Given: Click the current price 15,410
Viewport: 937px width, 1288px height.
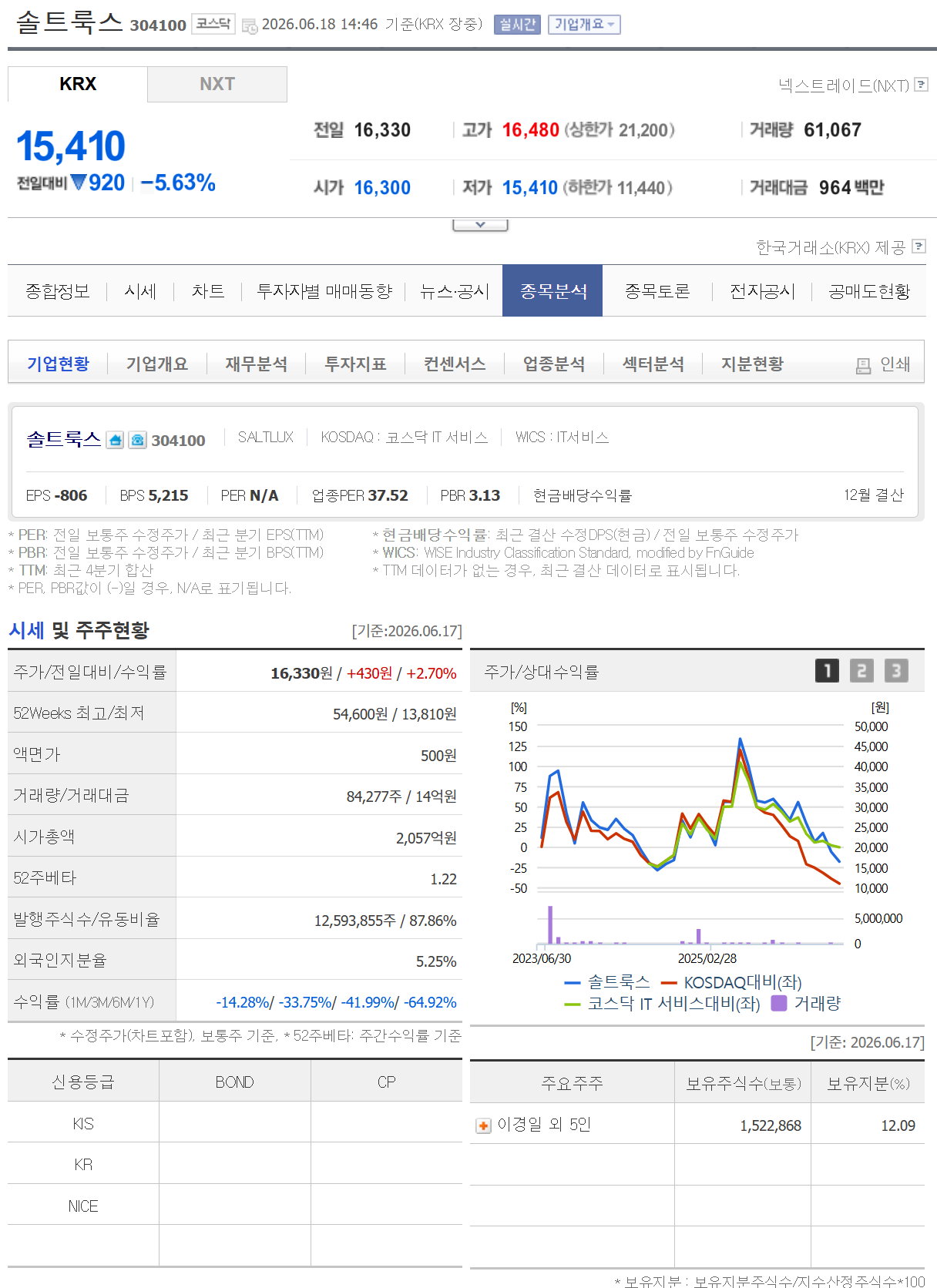Looking at the screenshot, I should coord(71,146).
